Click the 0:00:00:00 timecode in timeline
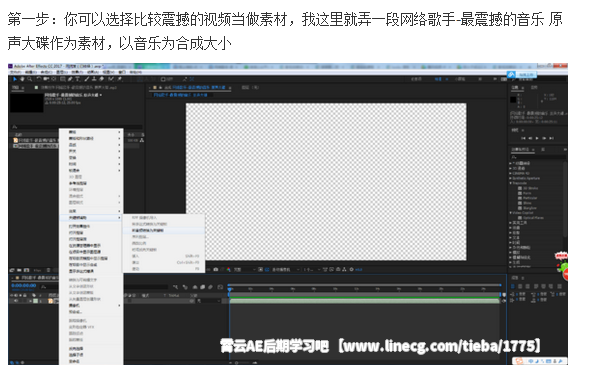 click(x=24, y=285)
